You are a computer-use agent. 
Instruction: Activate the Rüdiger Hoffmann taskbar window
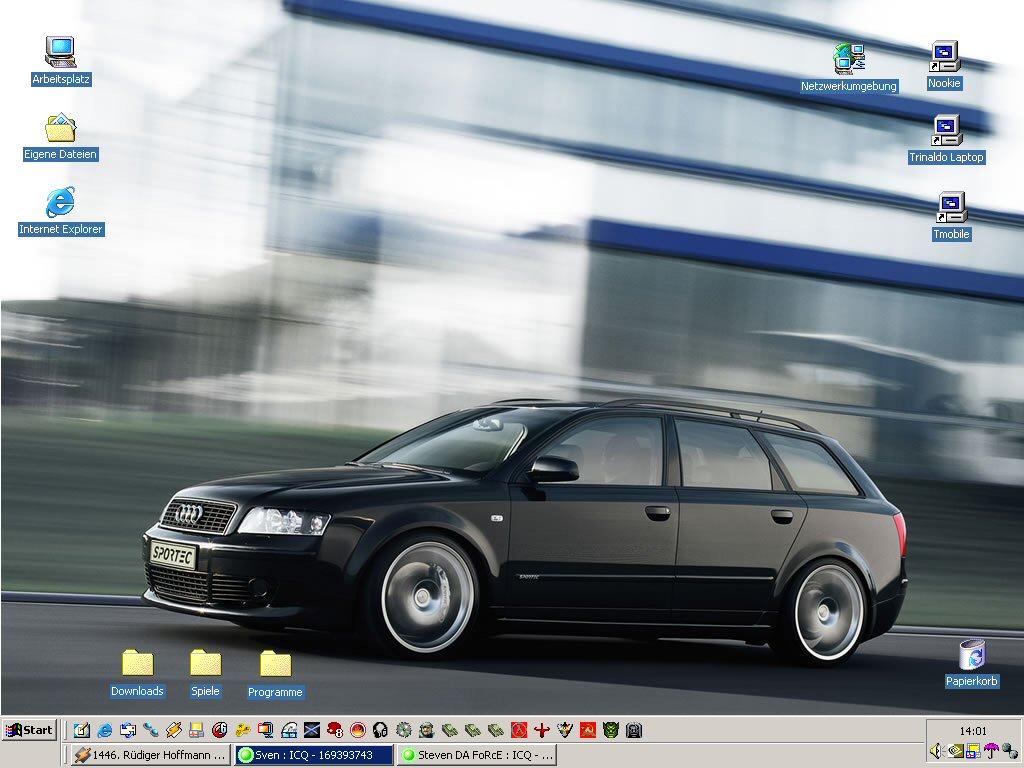click(x=150, y=755)
